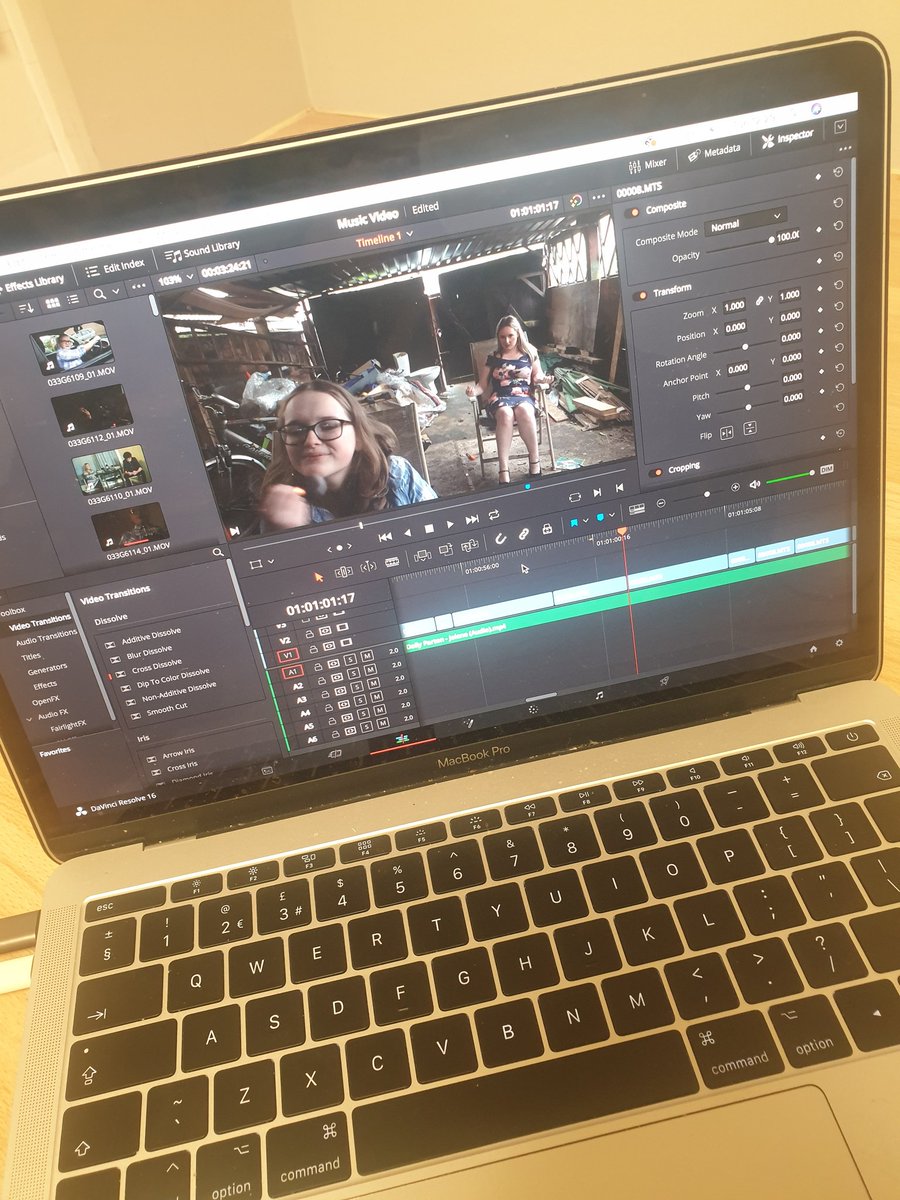Toggle timeline snapping magnet icon
900x1200 pixels.
click(500, 540)
